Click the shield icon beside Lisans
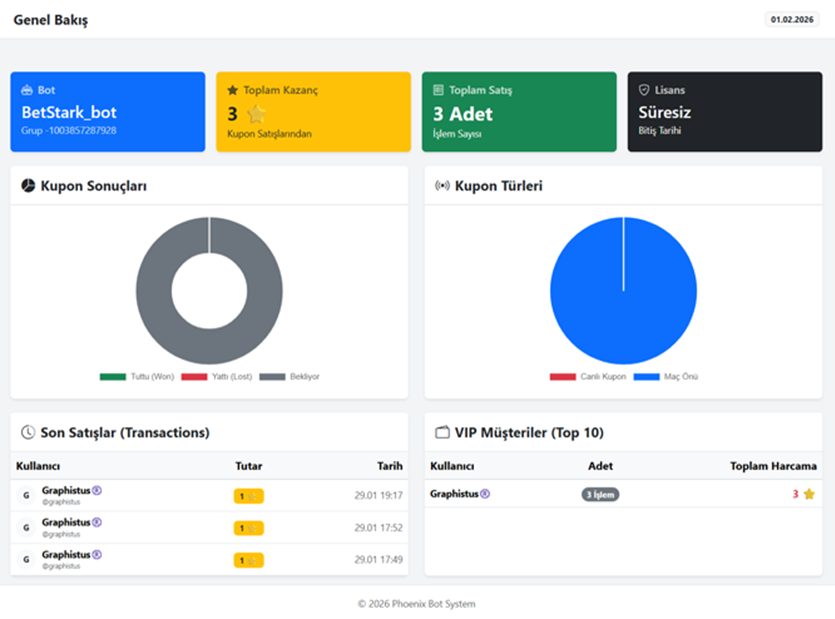The width and height of the screenshot is (835, 619). pos(644,90)
